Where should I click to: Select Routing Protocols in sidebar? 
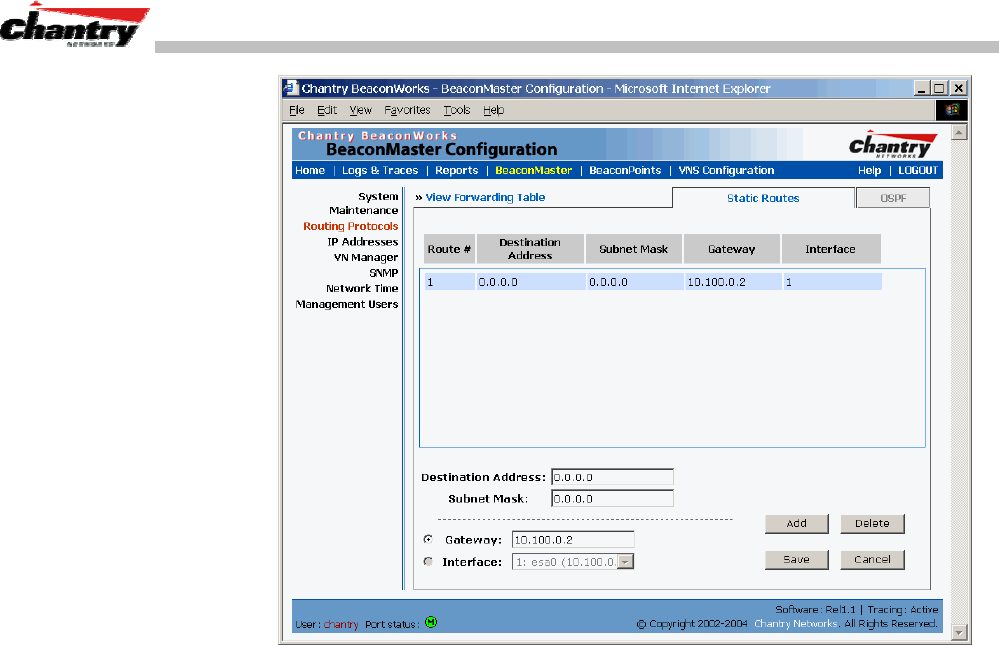[x=350, y=226]
